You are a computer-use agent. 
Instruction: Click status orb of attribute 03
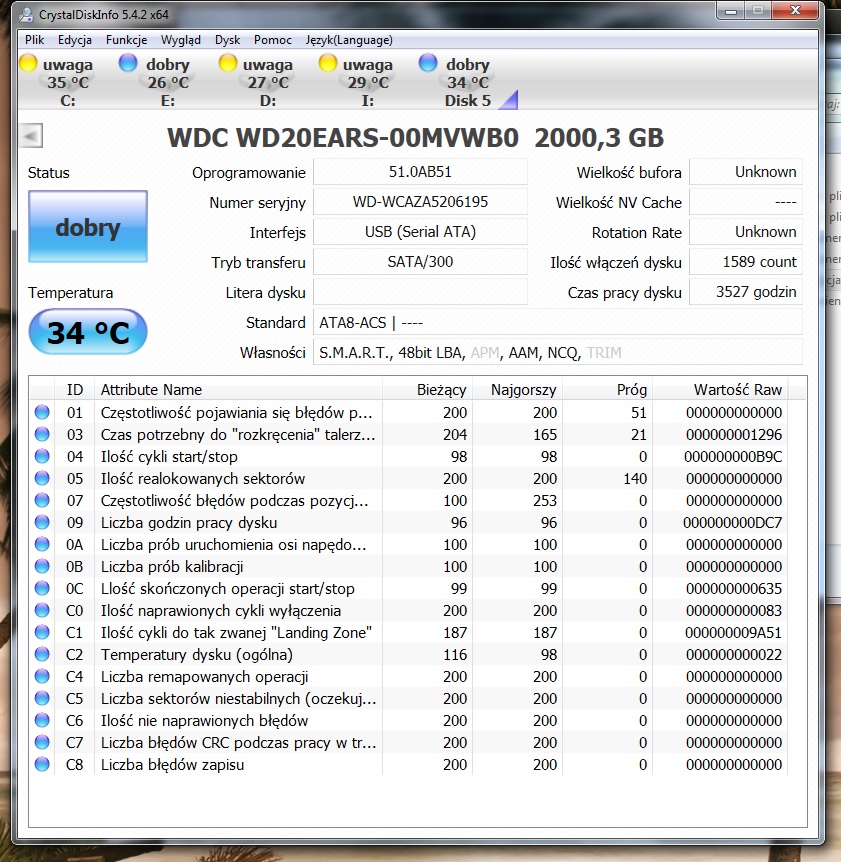[x=42, y=434]
